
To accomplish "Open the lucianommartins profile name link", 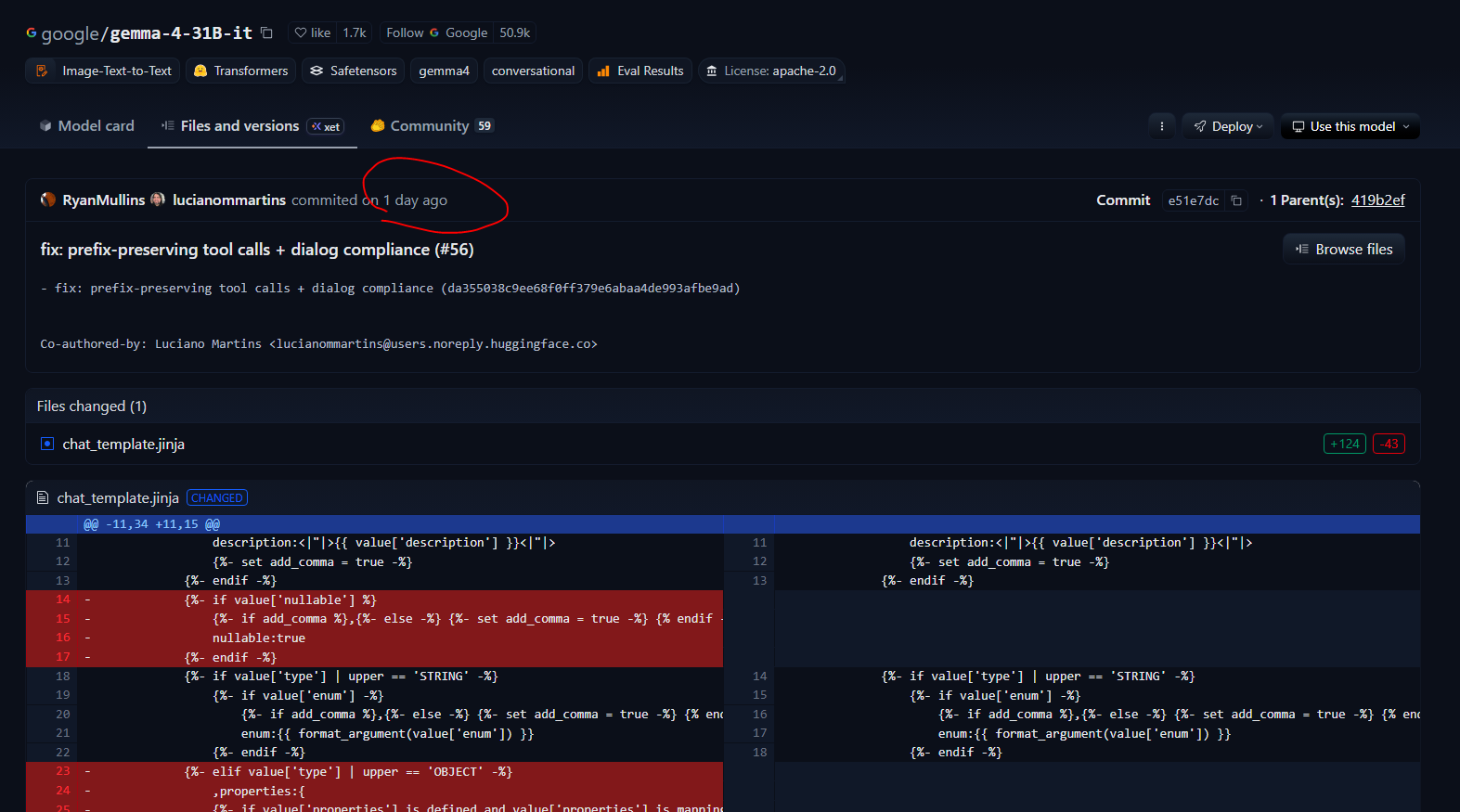I will [229, 200].
